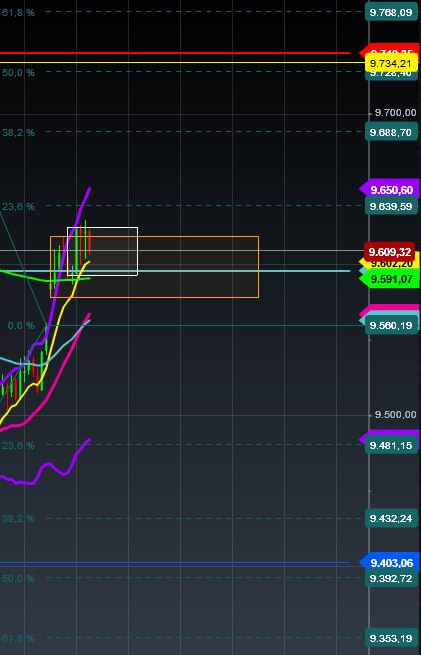The width and height of the screenshot is (421, 655).
Task: Click 61,8 % label on the 9.353,19 level
Action: coord(18,638)
